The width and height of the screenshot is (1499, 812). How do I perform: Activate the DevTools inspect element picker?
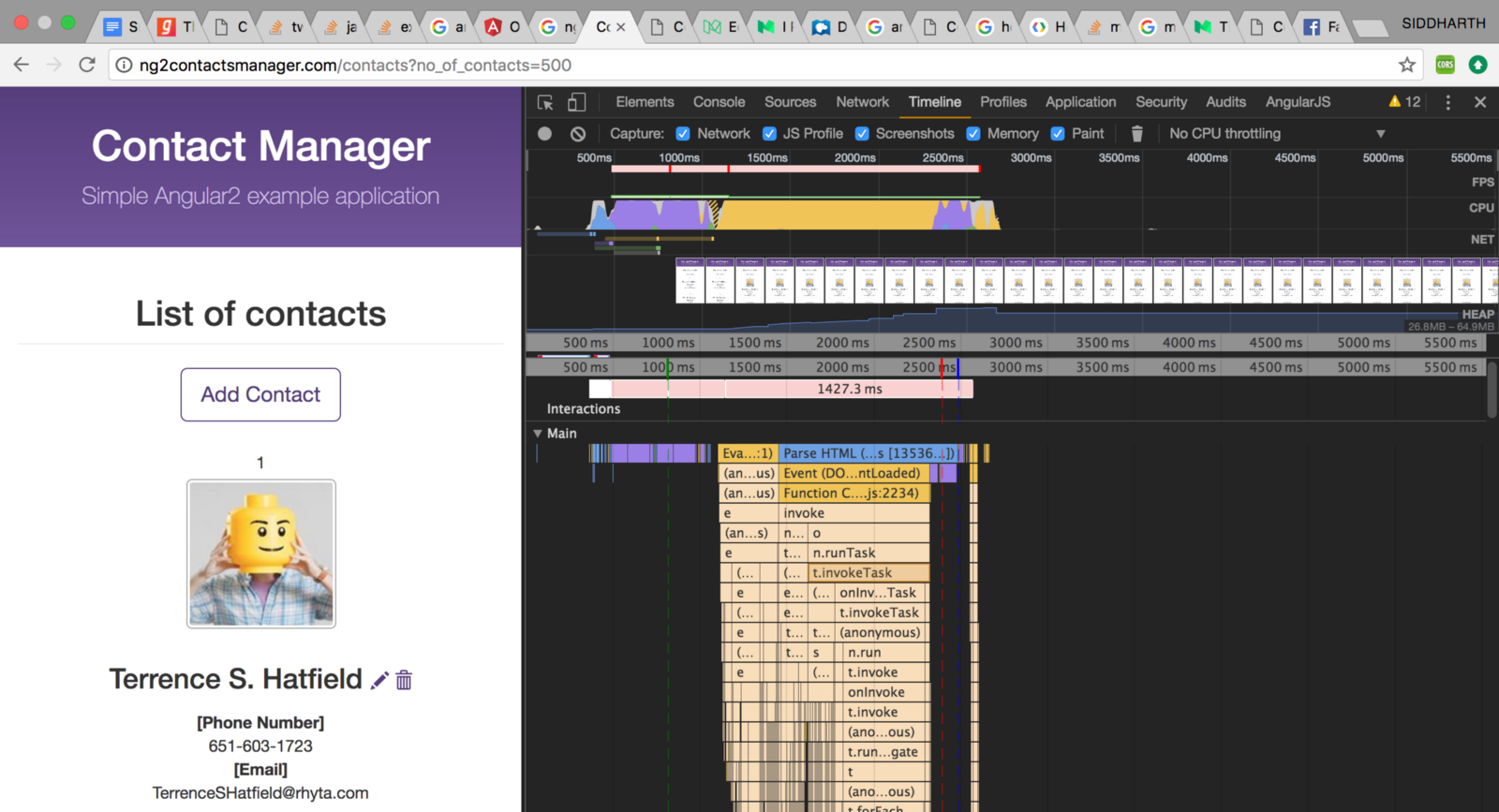click(545, 102)
